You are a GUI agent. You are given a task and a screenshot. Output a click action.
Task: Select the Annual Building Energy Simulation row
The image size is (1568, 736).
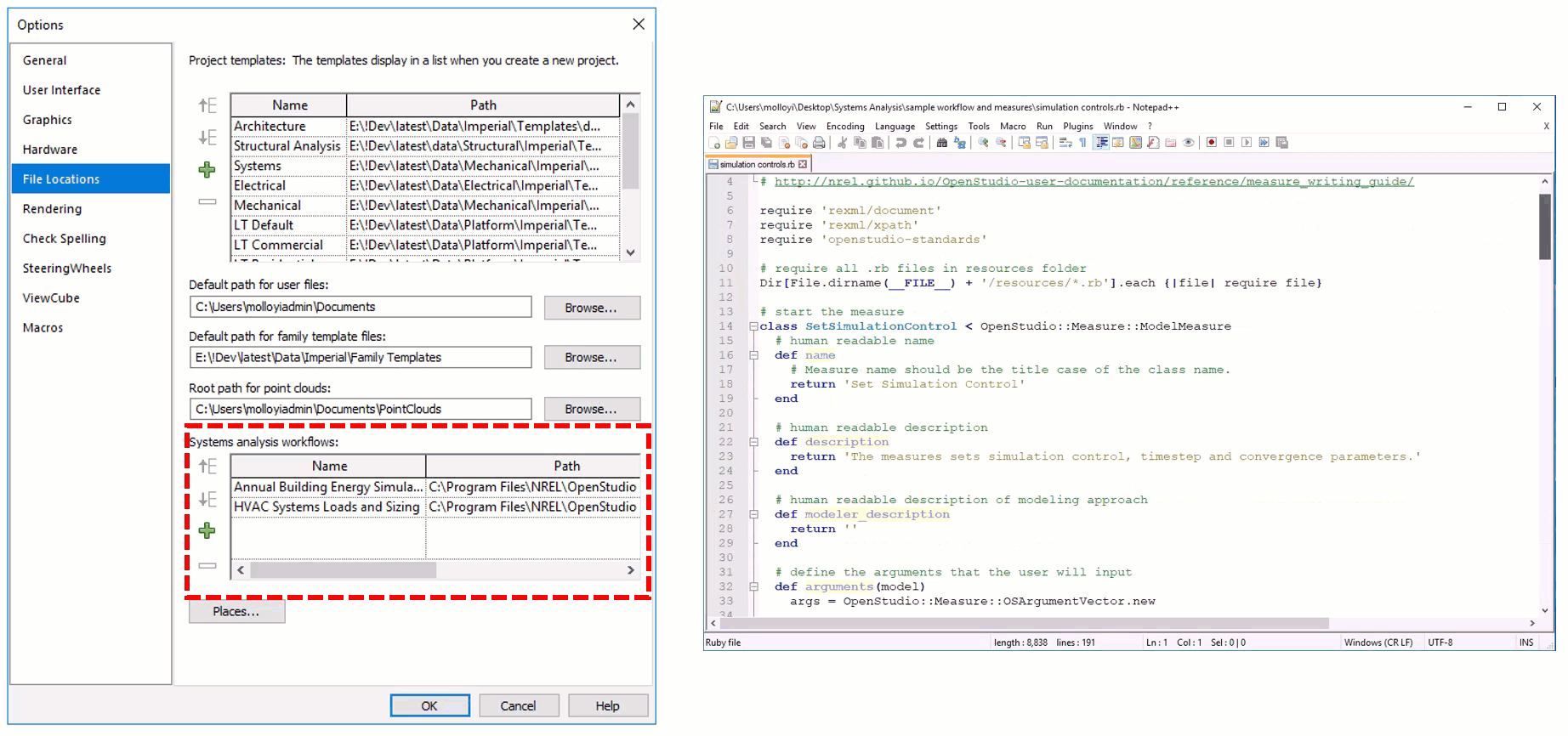pyautogui.click(x=435, y=487)
